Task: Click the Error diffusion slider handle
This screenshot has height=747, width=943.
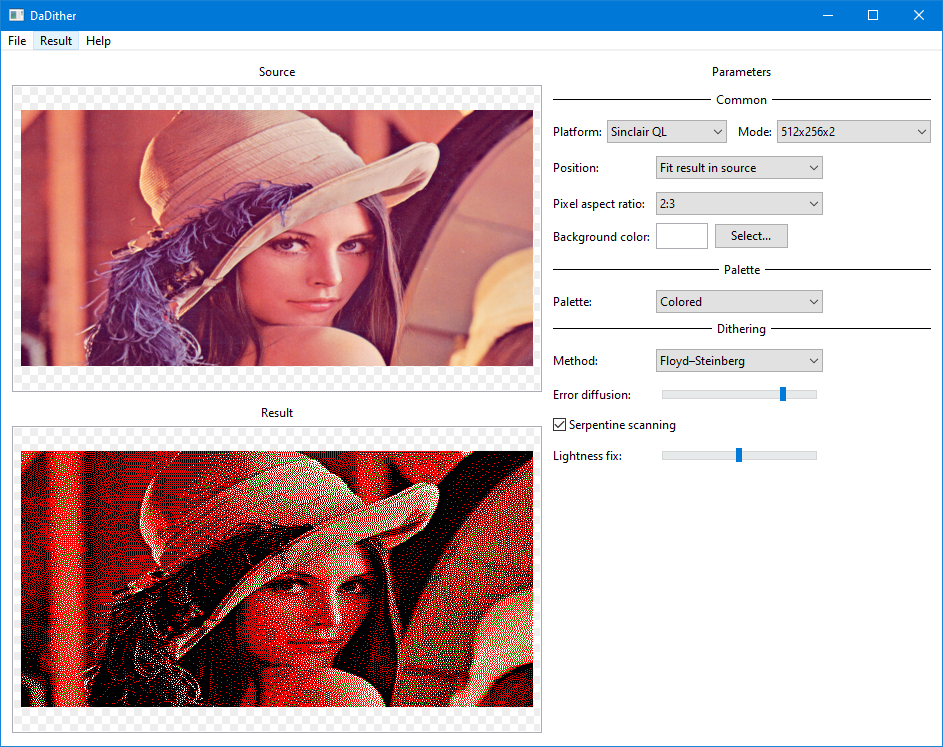Action: pos(783,394)
